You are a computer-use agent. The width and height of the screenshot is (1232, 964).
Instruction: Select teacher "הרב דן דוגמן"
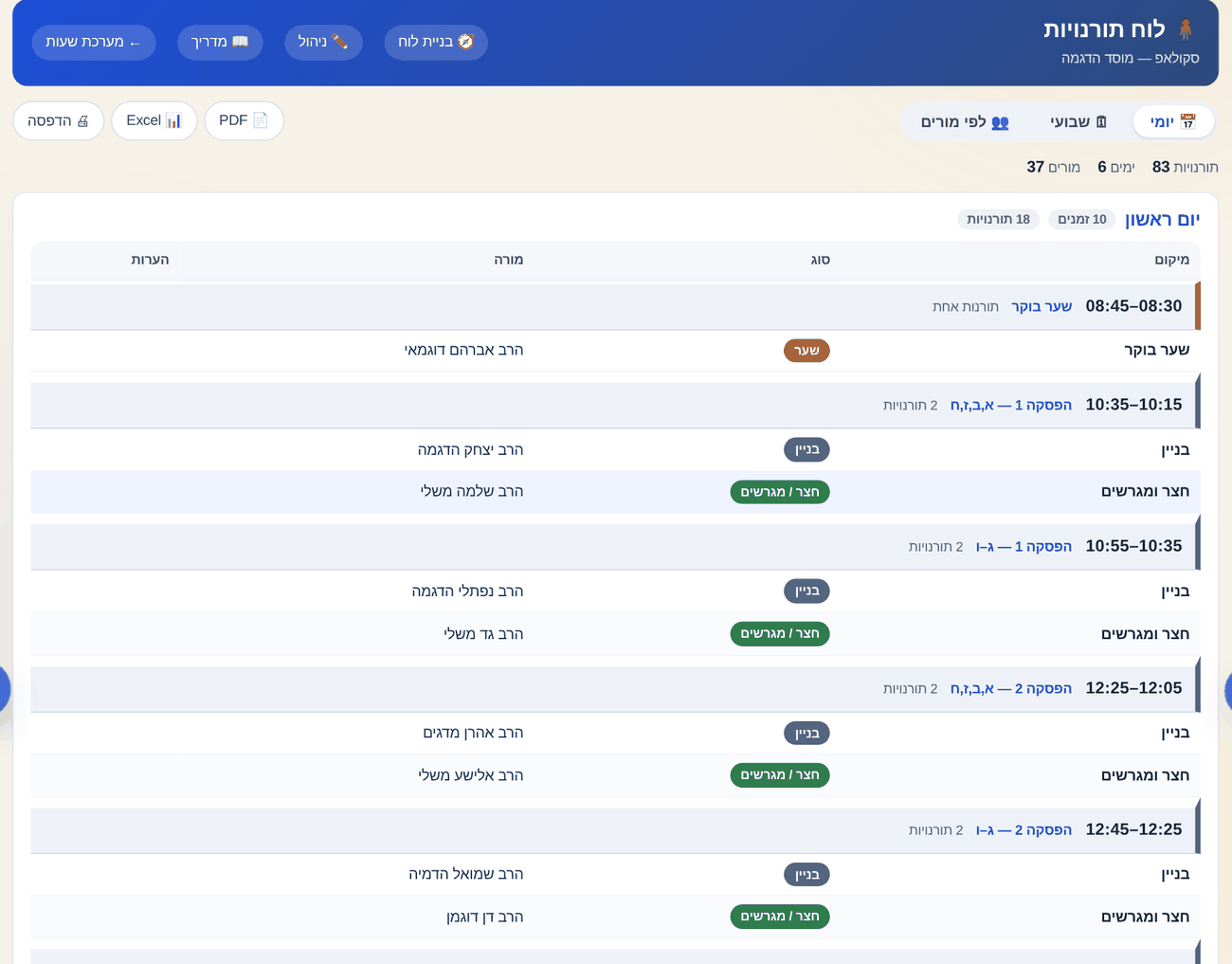click(x=484, y=917)
